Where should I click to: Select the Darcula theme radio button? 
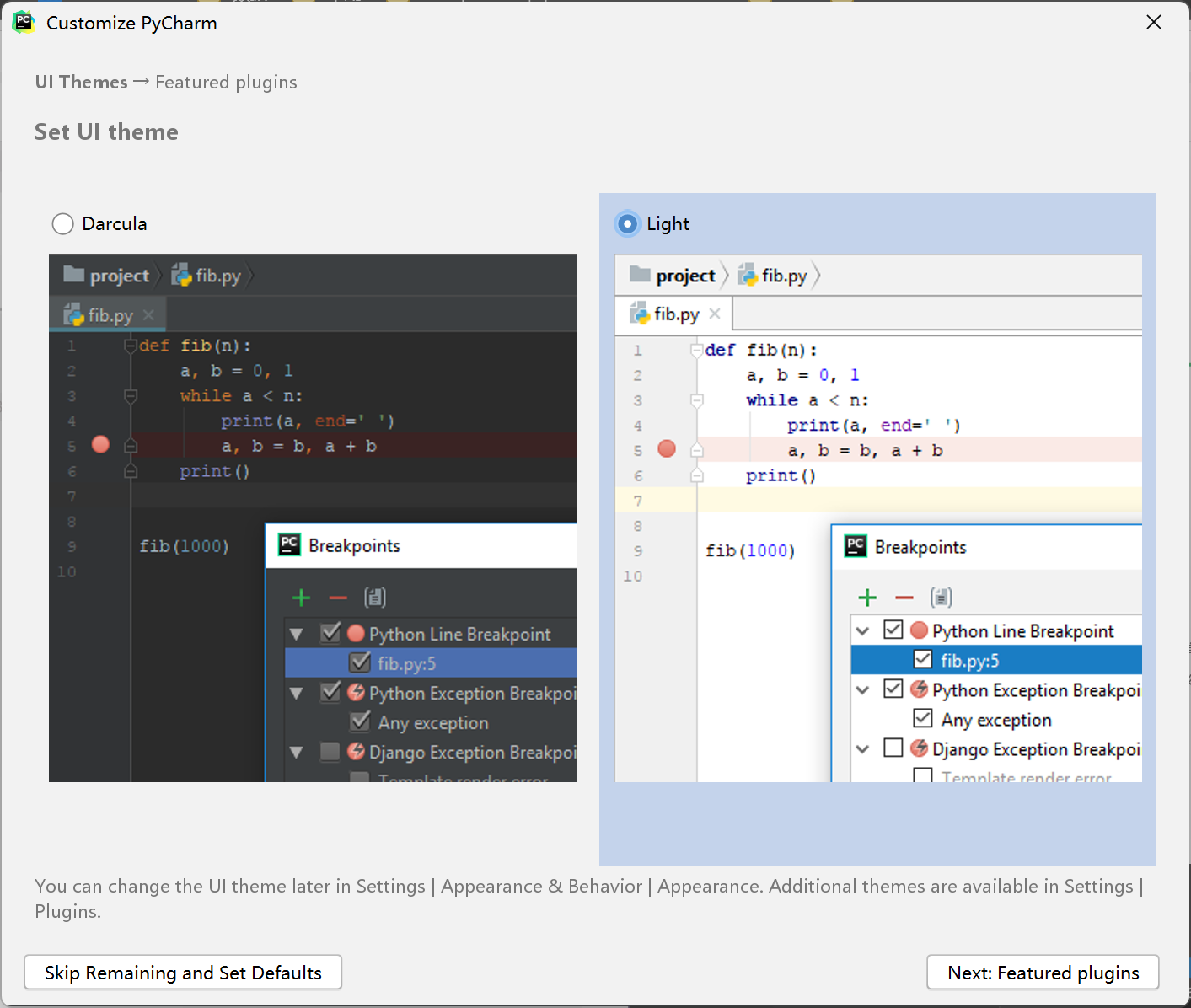[63, 223]
